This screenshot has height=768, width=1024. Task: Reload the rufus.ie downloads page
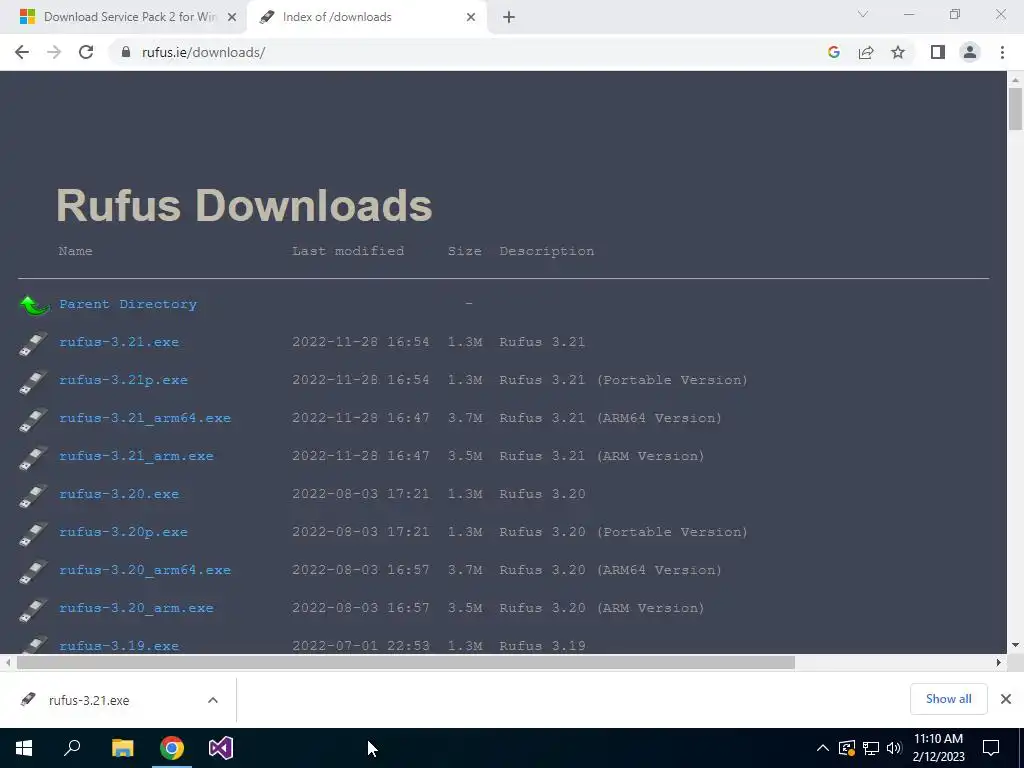pyautogui.click(x=86, y=52)
